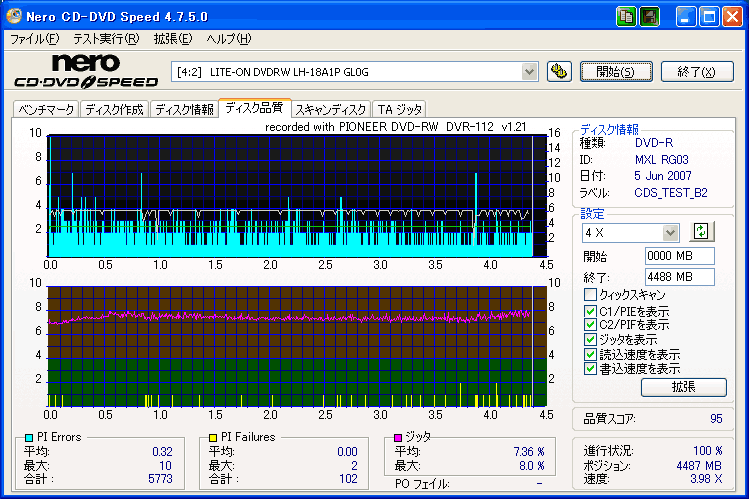
Task: Maximize the Nero CD-DVD Speed window
Action: [709, 17]
